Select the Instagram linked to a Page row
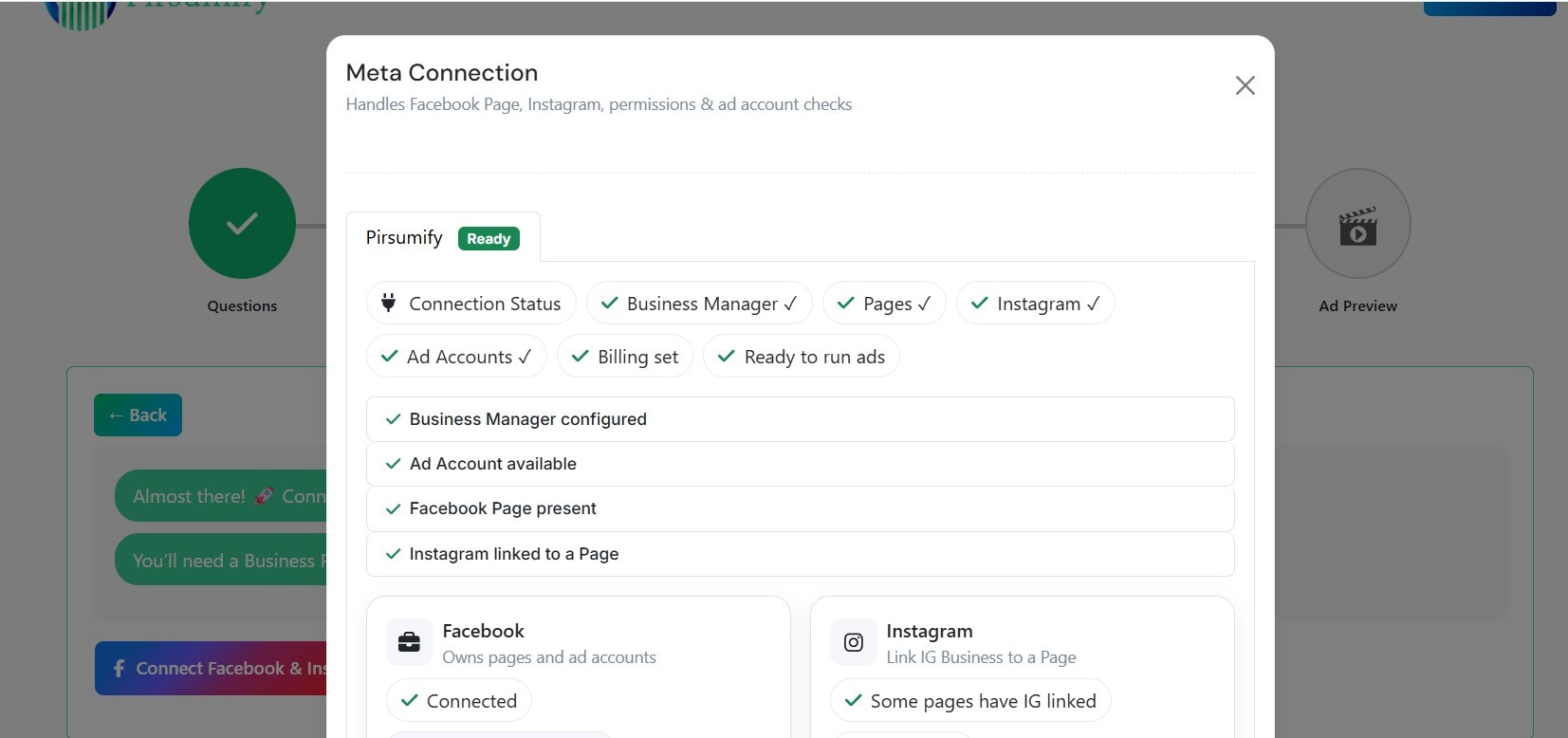 (800, 554)
